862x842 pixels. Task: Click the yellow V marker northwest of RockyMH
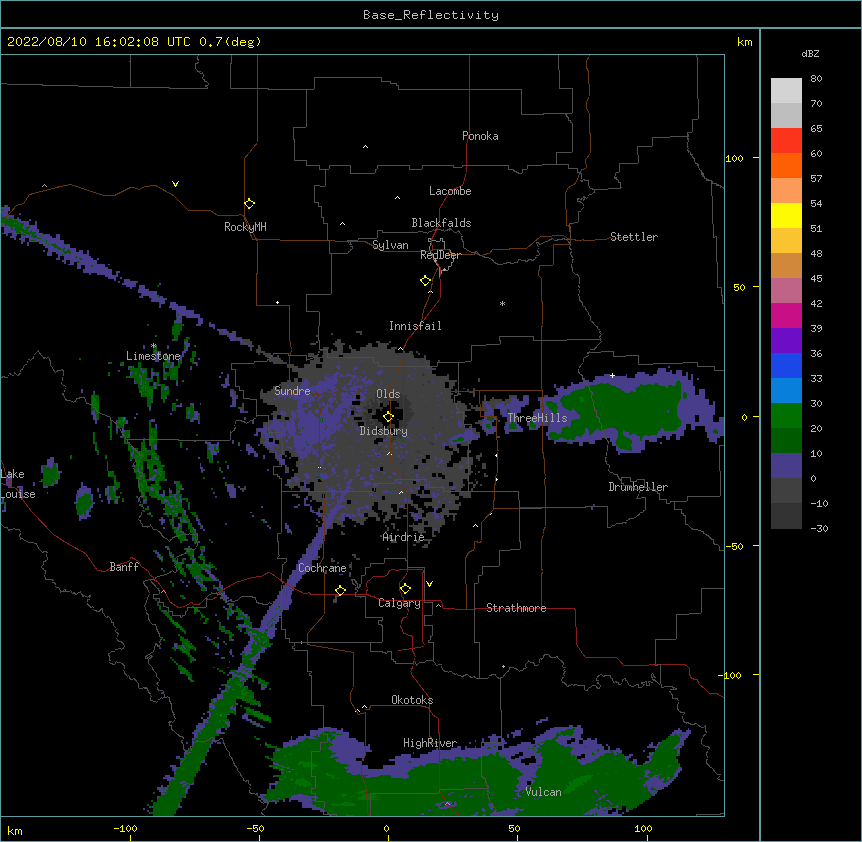(x=175, y=184)
